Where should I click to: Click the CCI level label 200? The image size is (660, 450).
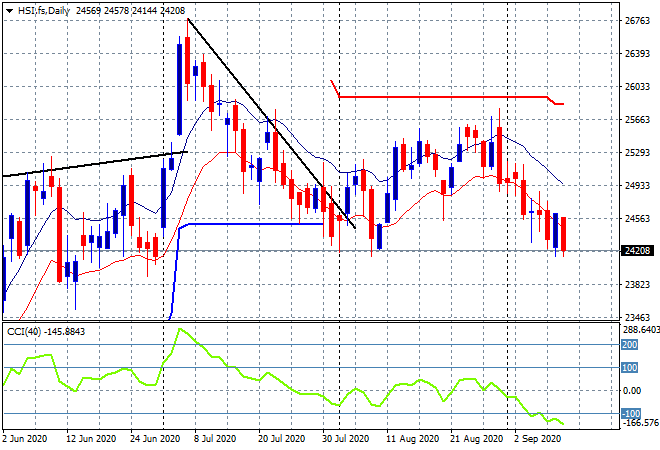click(630, 345)
